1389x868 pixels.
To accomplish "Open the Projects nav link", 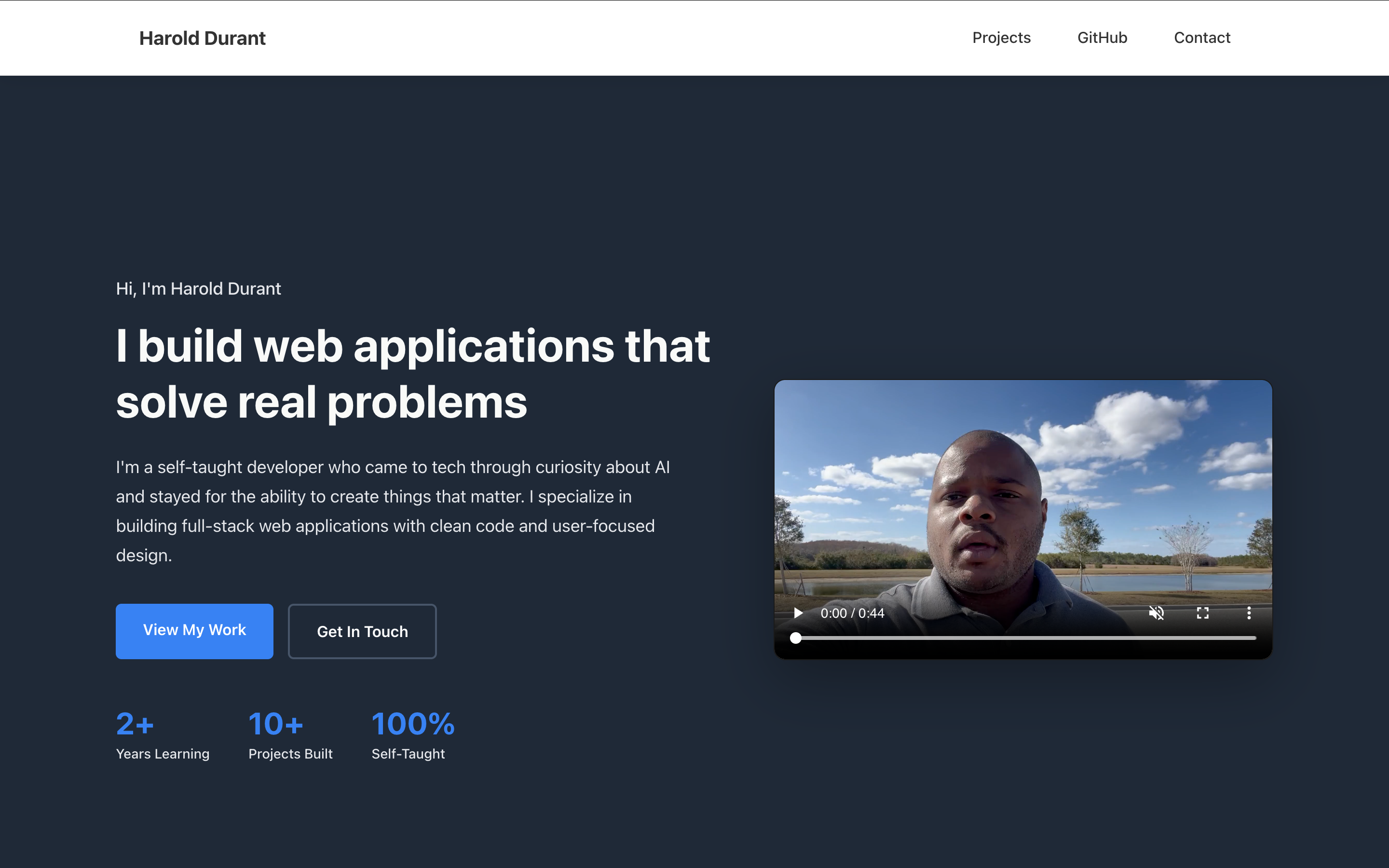I will 1001,38.
